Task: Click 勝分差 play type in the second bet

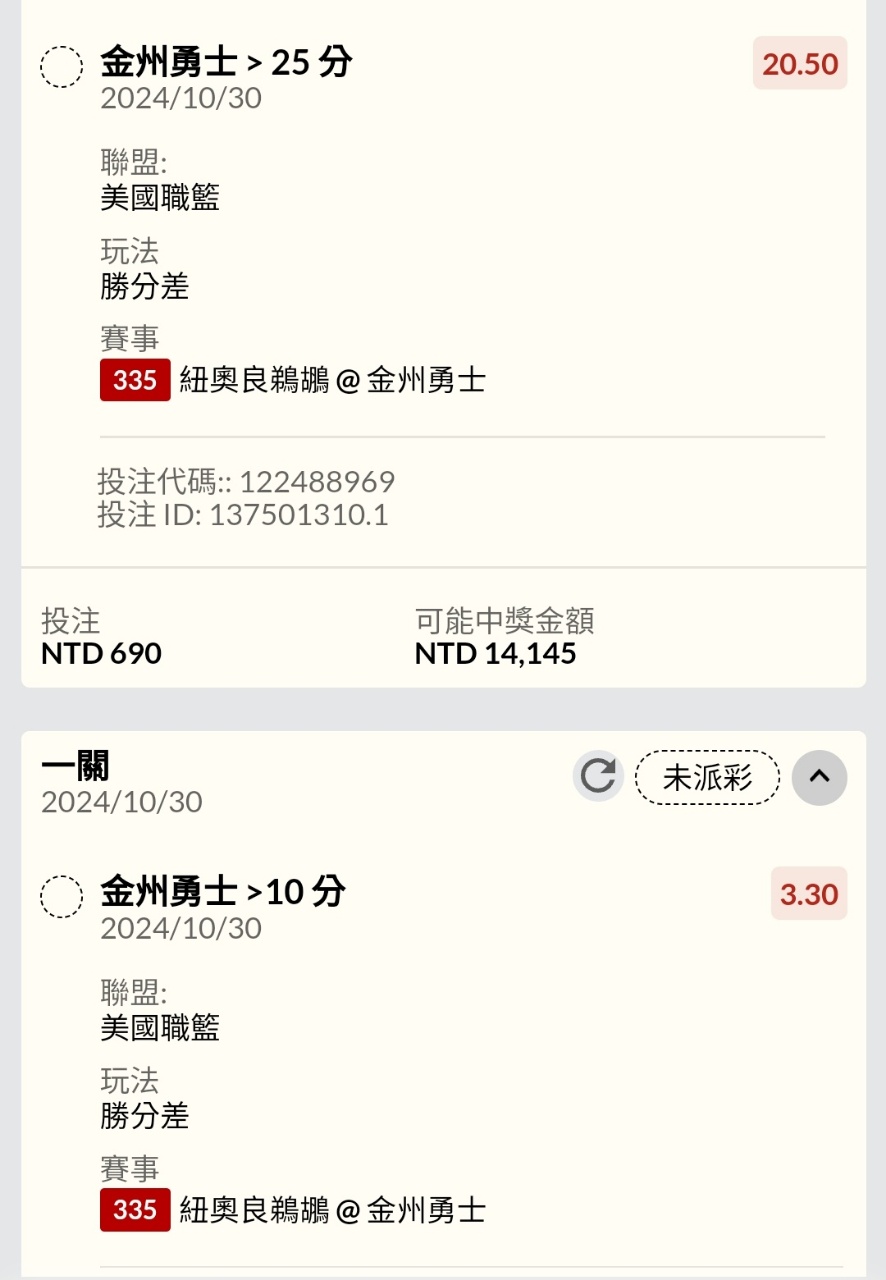Action: tap(145, 1116)
